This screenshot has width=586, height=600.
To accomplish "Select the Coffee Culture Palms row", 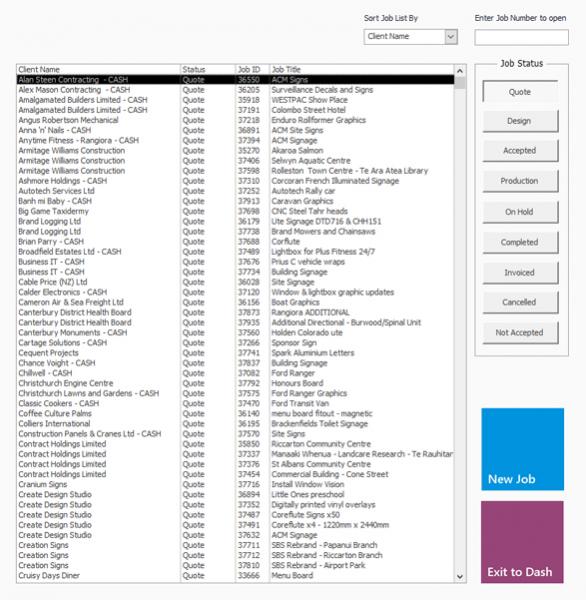I will point(235,414).
